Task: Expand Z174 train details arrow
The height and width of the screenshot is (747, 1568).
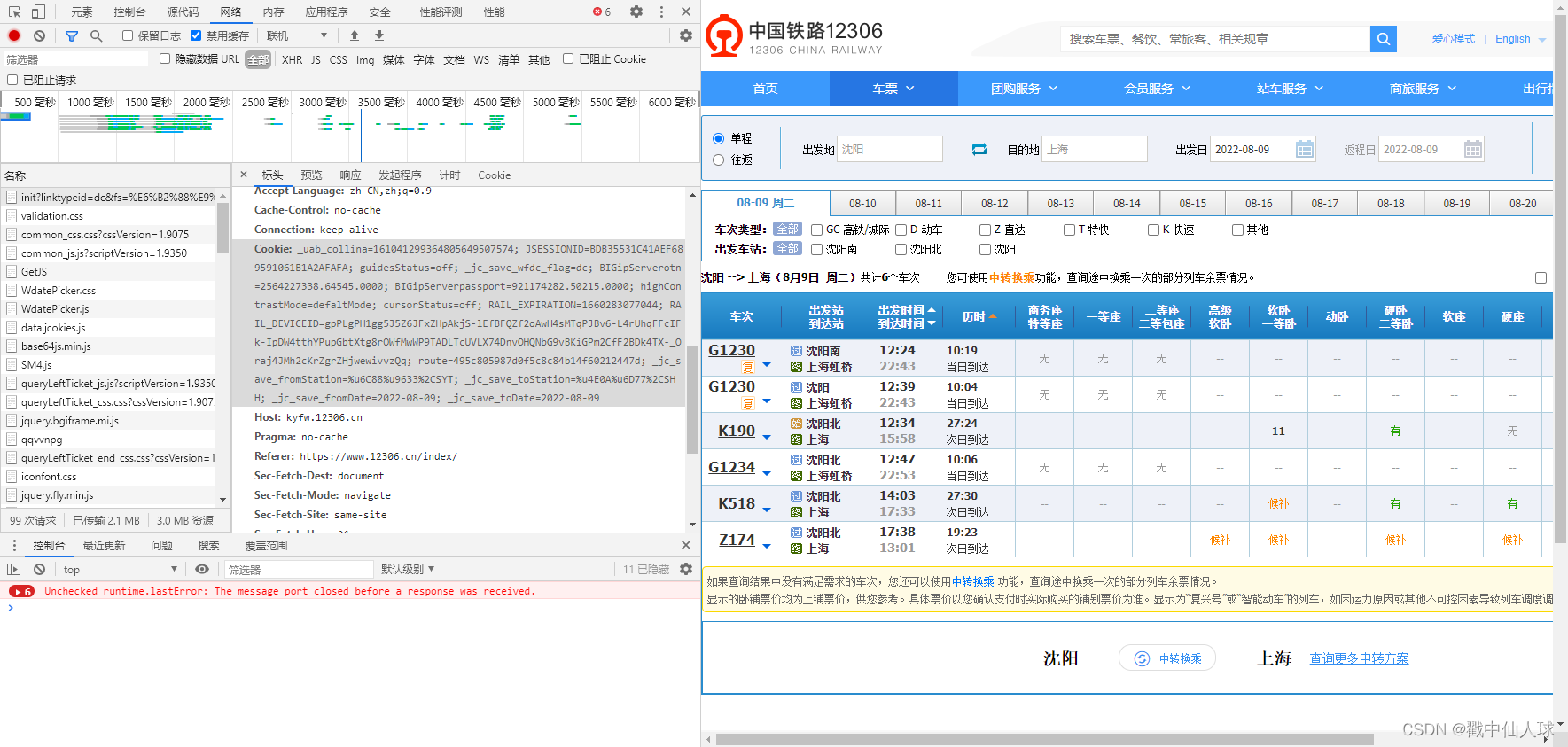Action: tap(767, 547)
